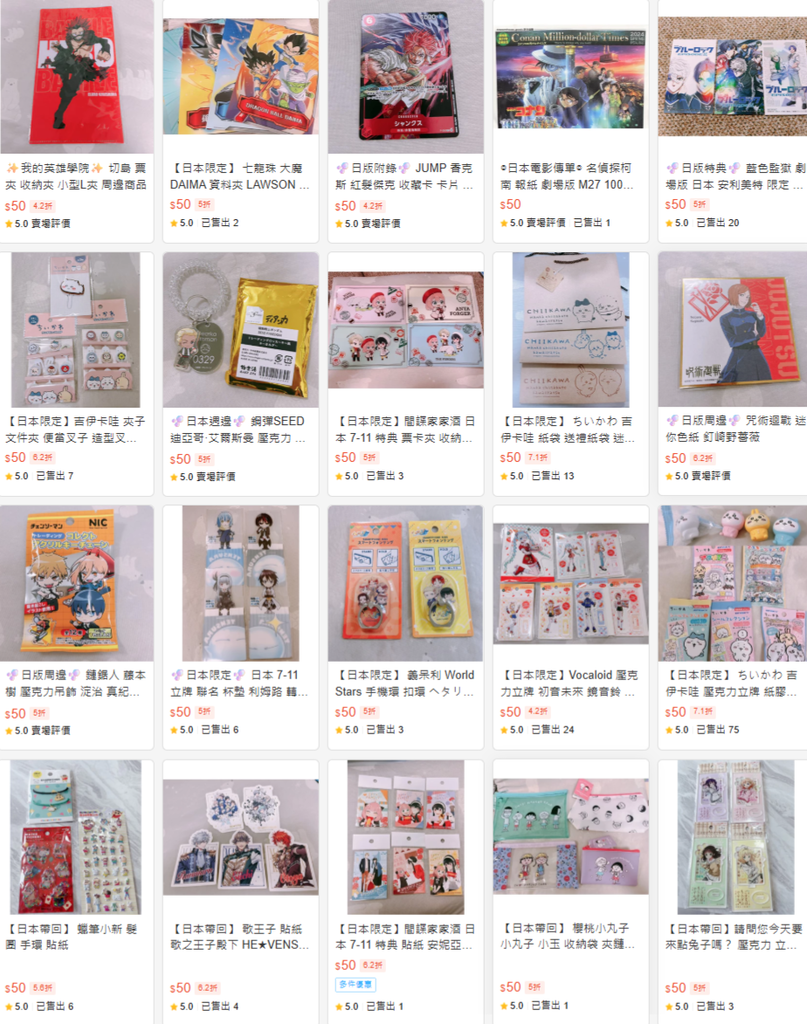Click the 歌王子 貼紙 HE★VENS listing title
This screenshot has width=807, height=1024.
click(240, 936)
